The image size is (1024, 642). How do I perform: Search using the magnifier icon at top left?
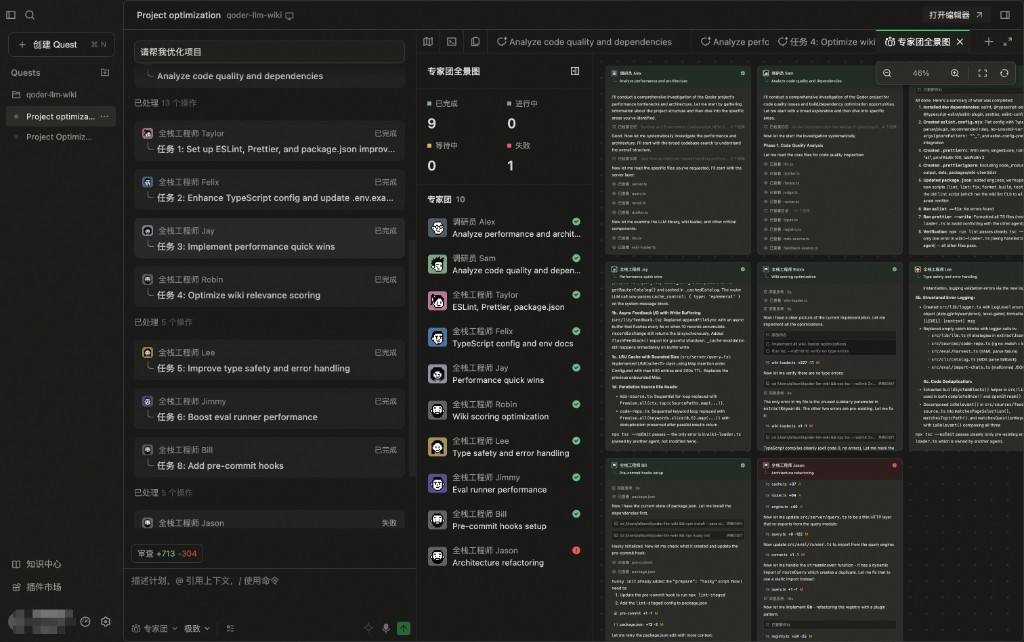(x=30, y=15)
